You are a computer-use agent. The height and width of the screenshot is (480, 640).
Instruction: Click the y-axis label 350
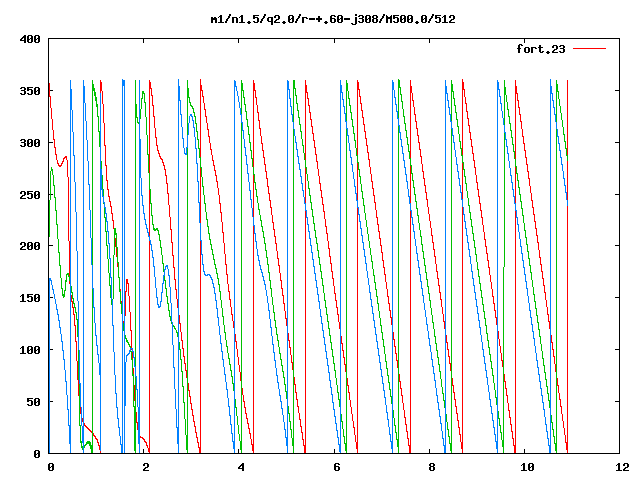click(x=30, y=91)
